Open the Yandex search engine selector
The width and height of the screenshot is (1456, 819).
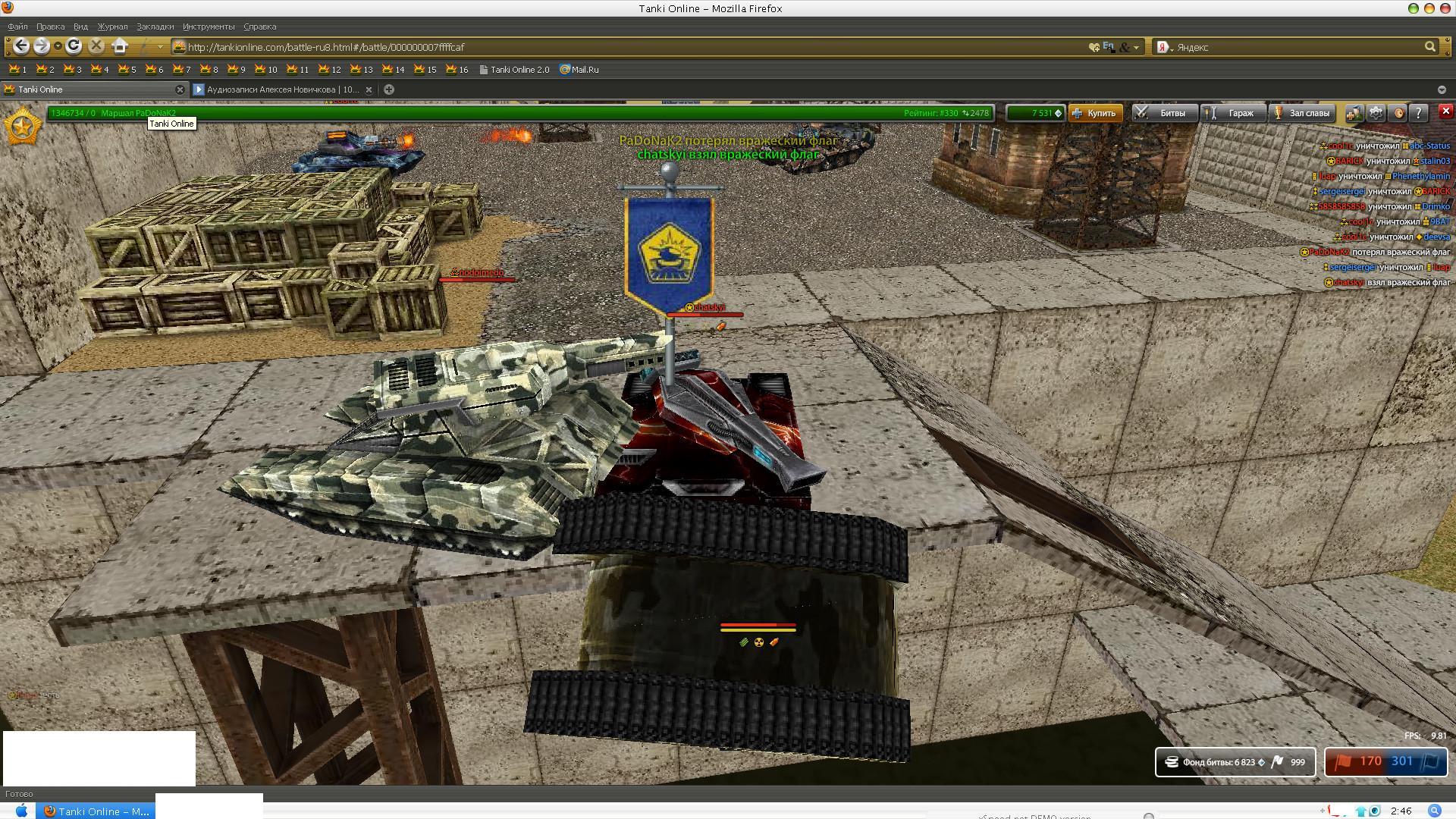(1163, 47)
